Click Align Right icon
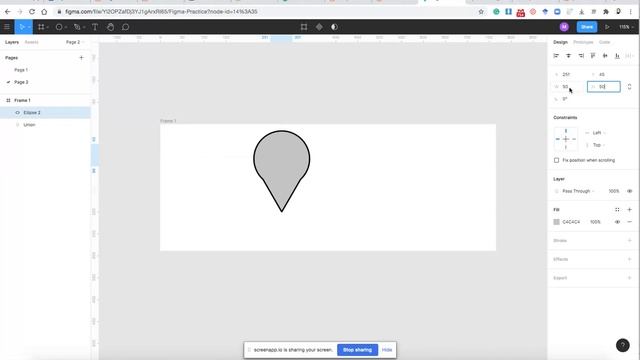Viewport: 640px width, 360px height. [x=581, y=56]
